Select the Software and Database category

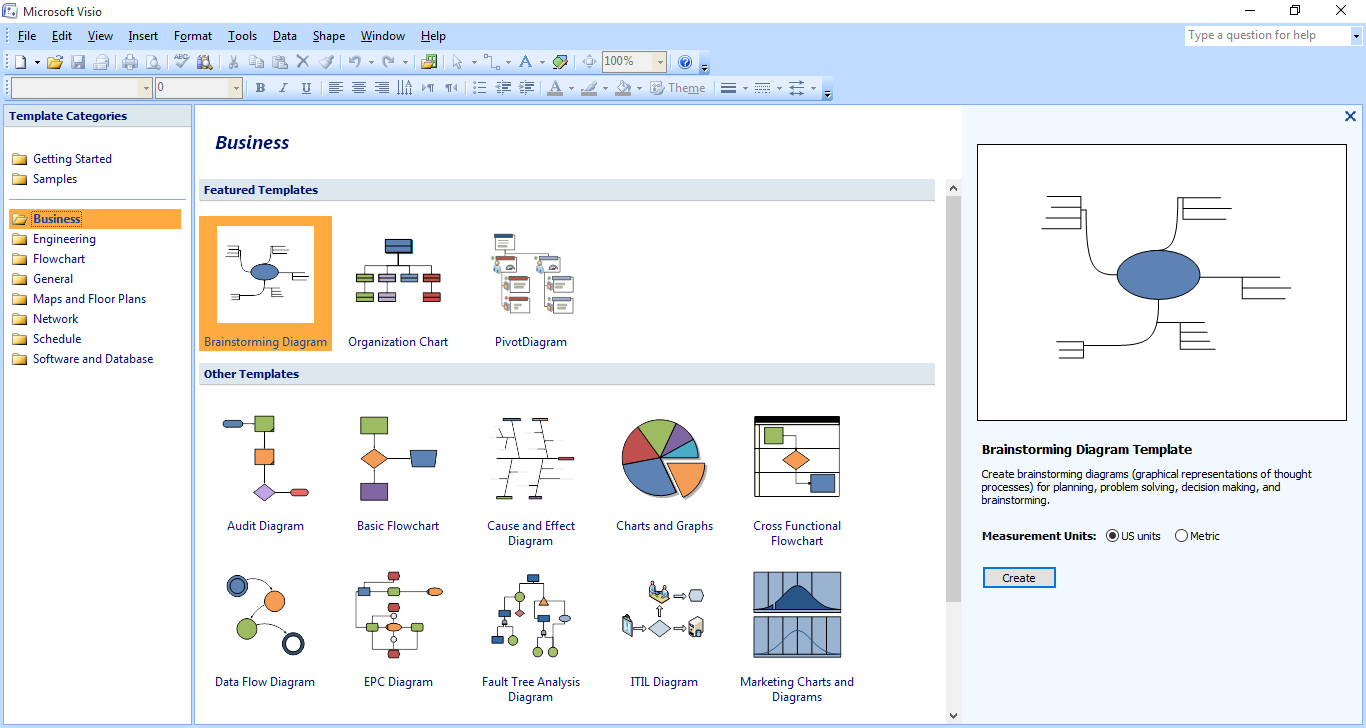pos(83,359)
